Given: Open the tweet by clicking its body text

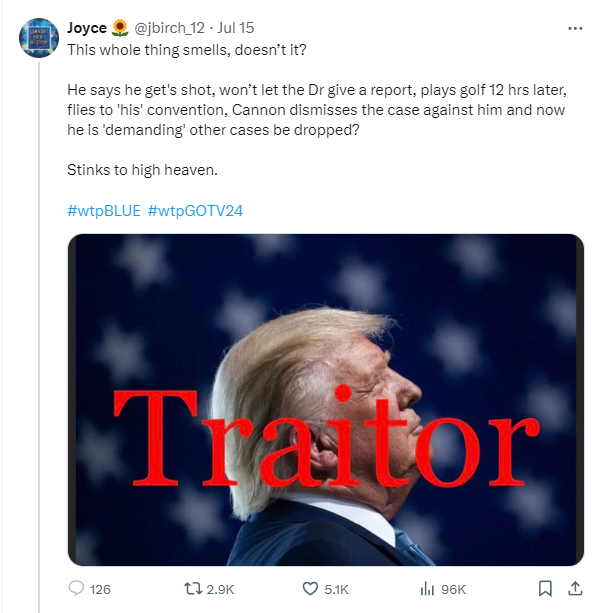Looking at the screenshot, I should [x=317, y=110].
